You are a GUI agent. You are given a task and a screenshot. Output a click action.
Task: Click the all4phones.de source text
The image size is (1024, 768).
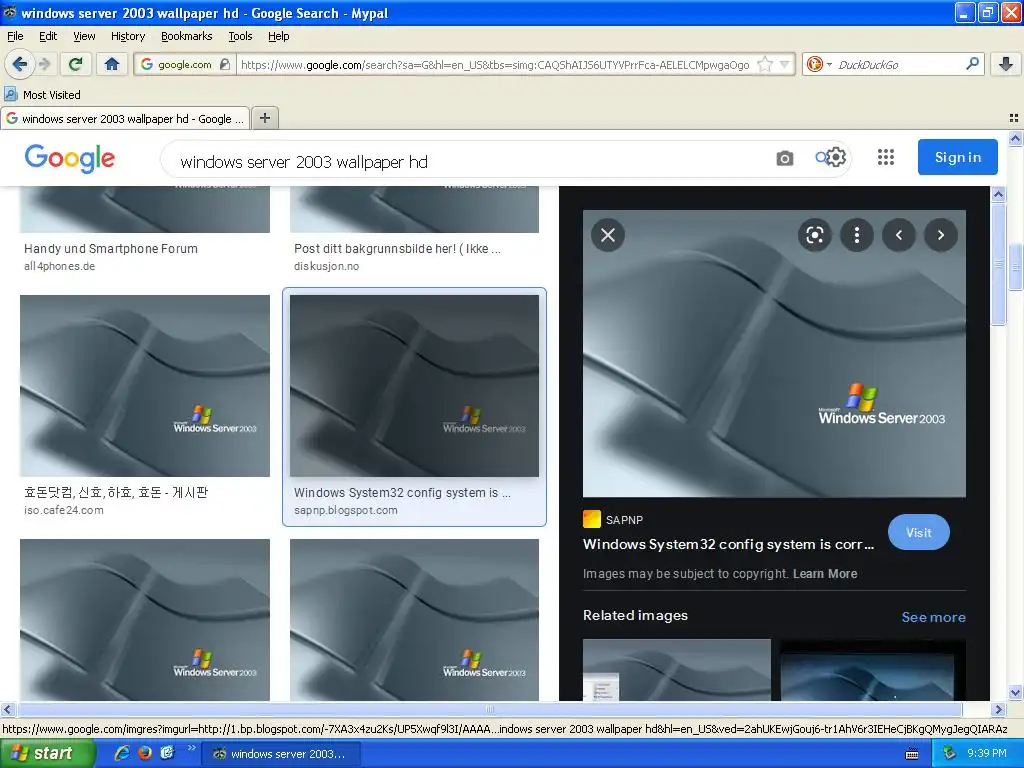[x=59, y=266]
